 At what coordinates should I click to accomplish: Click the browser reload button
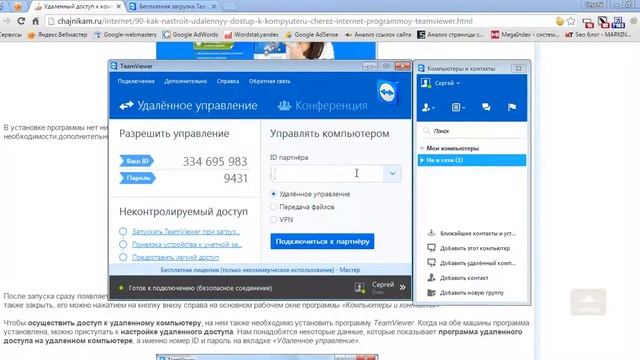pyautogui.click(x=21, y=21)
